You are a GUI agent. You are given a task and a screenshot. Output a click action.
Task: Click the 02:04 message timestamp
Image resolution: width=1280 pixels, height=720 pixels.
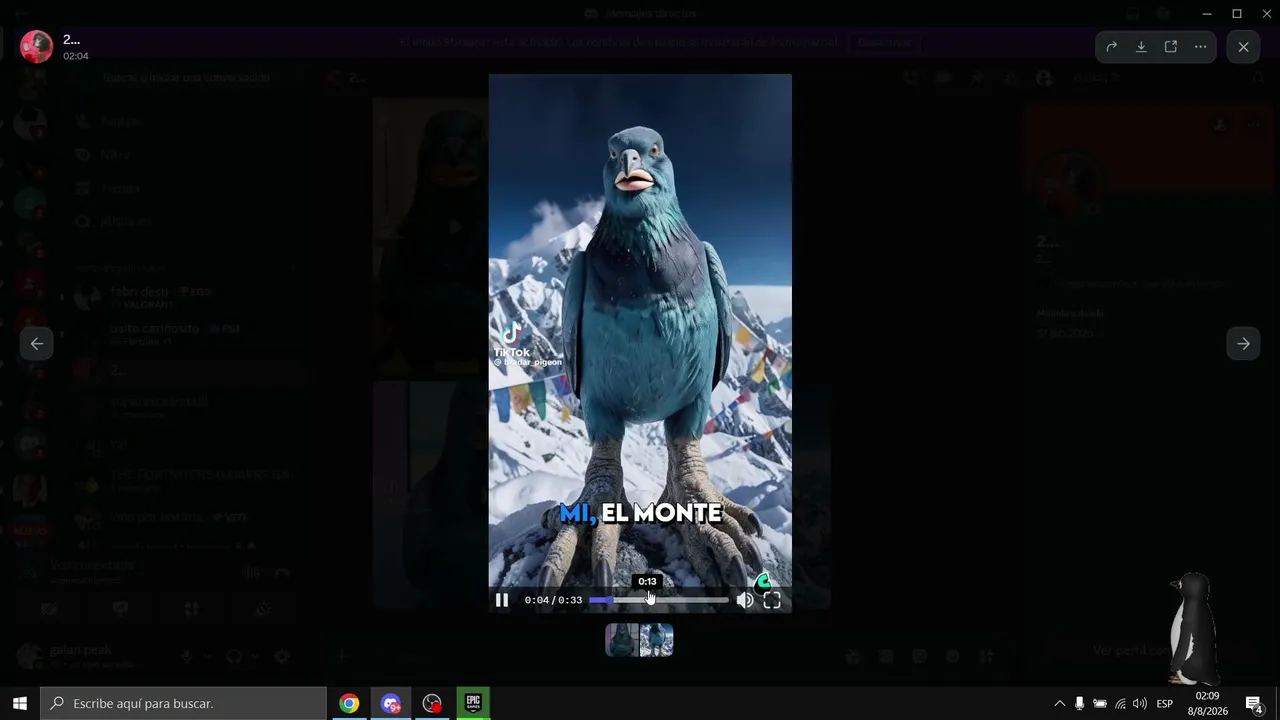coord(76,56)
